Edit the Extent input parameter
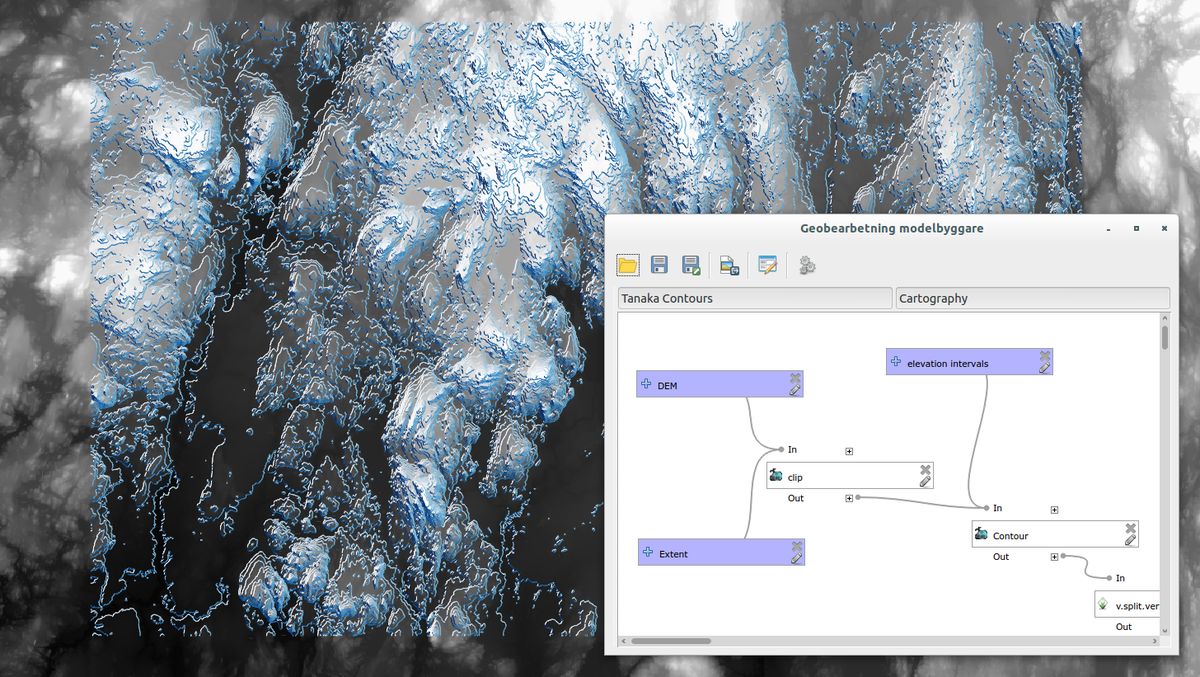 tap(797, 559)
